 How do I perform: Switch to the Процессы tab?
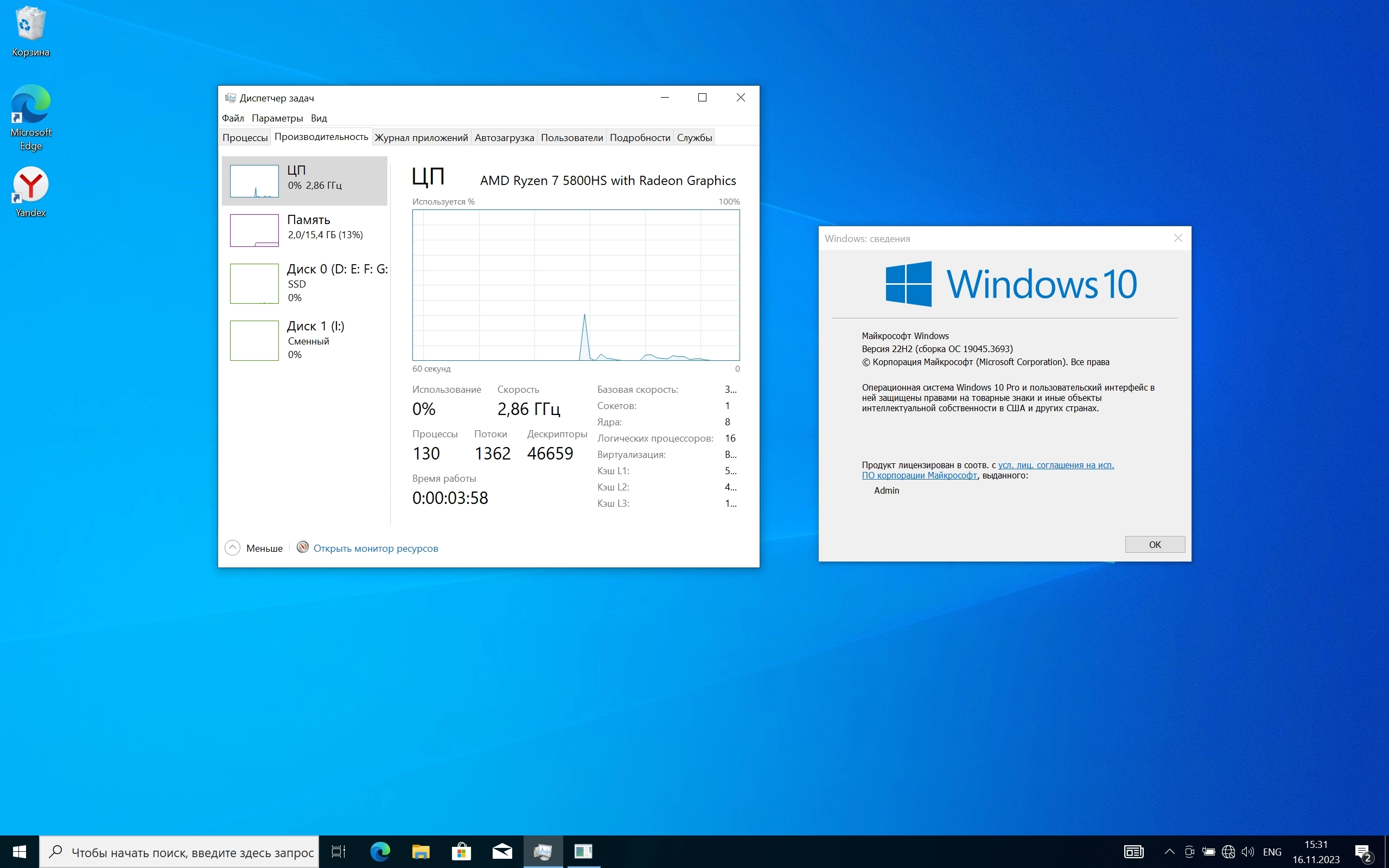pyautogui.click(x=245, y=138)
